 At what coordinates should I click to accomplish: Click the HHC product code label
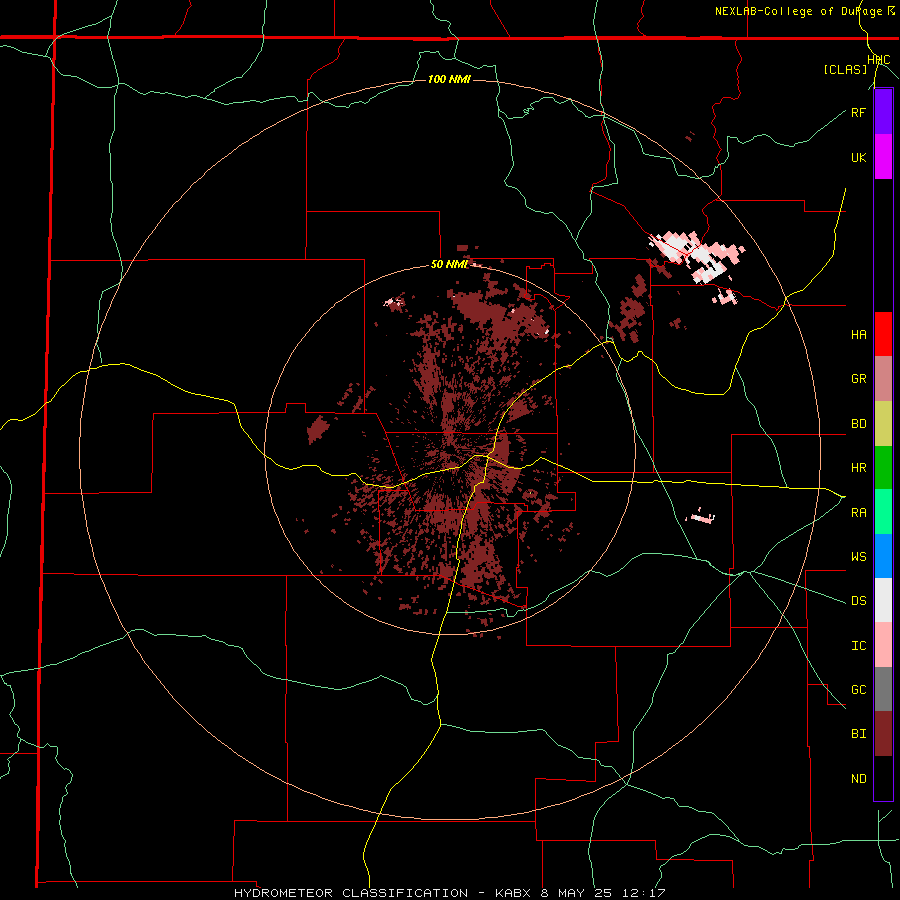coord(879,60)
